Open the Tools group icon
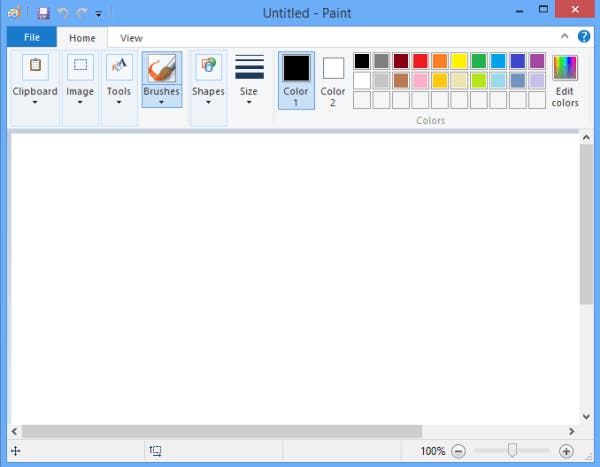This screenshot has height=467, width=600. tap(119, 67)
